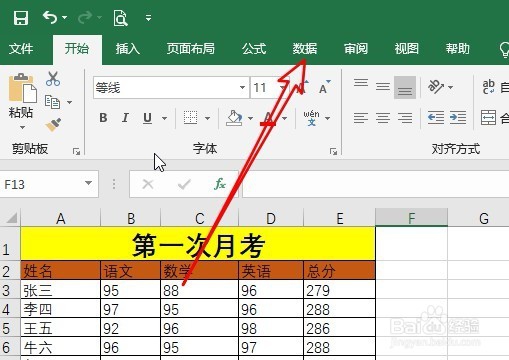Image resolution: width=509 pixels, height=360 pixels.
Task: Switch to the 页面布局 tab
Action: (191, 49)
